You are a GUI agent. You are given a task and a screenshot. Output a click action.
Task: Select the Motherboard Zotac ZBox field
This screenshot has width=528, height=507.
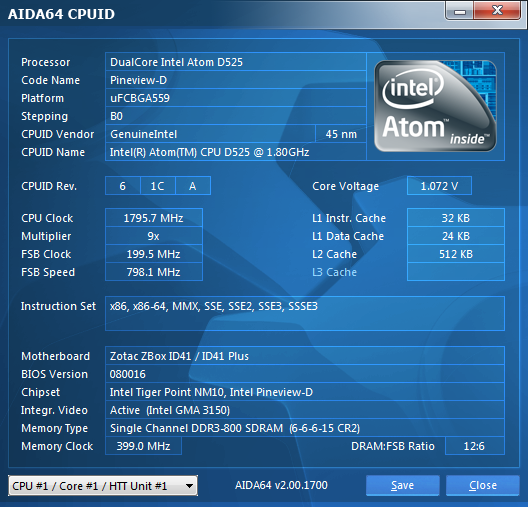(305, 356)
